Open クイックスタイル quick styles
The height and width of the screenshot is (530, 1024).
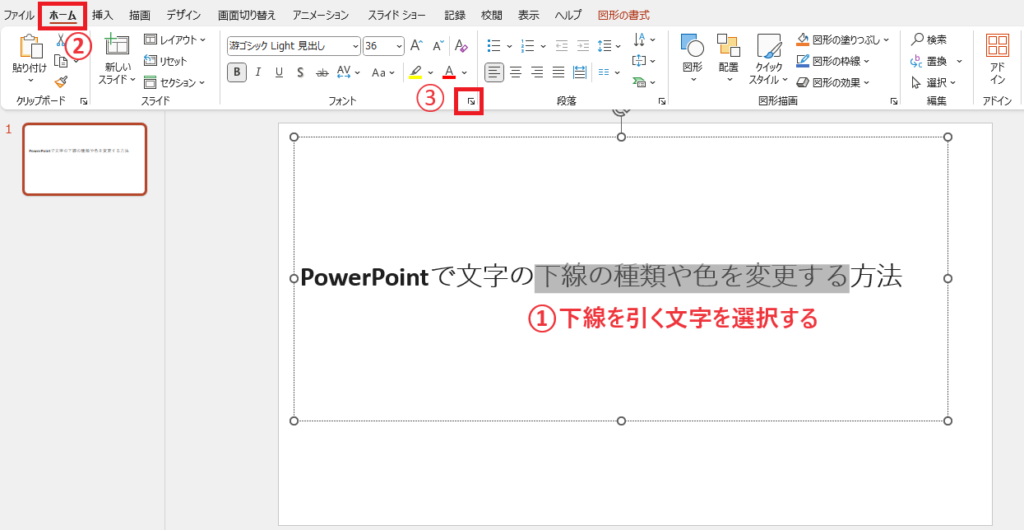(769, 60)
